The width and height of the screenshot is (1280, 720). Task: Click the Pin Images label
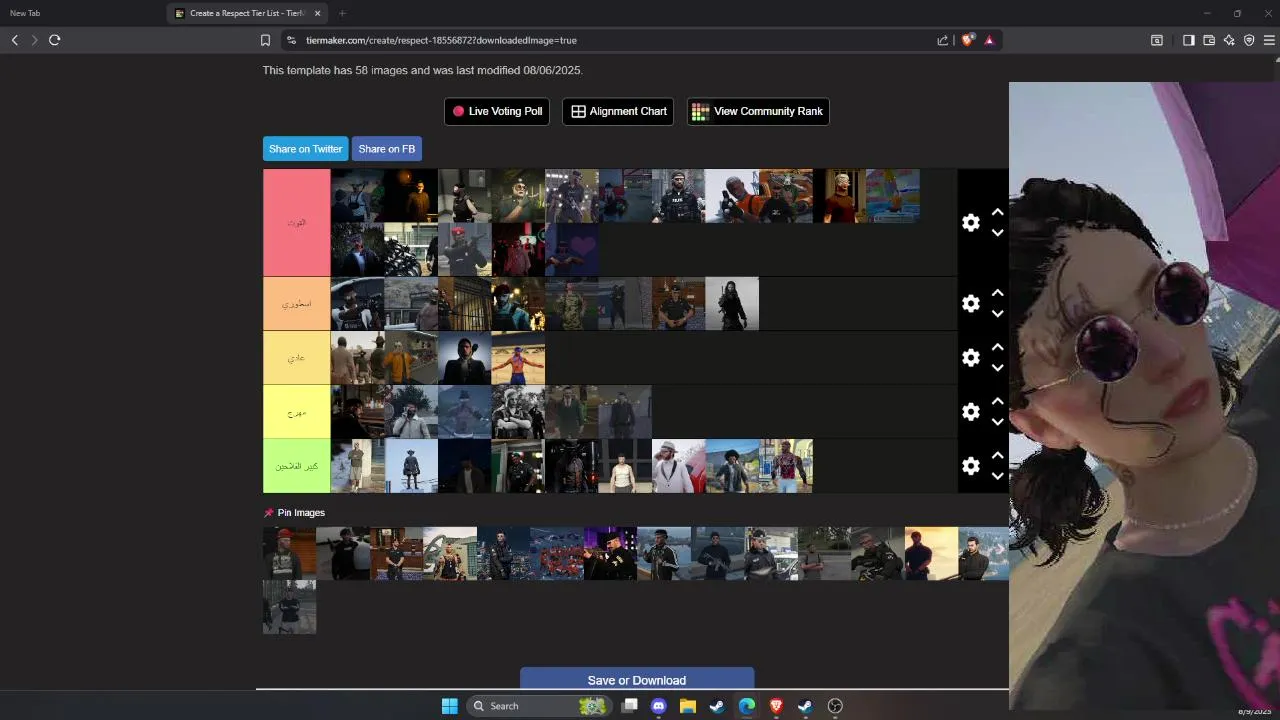(301, 512)
